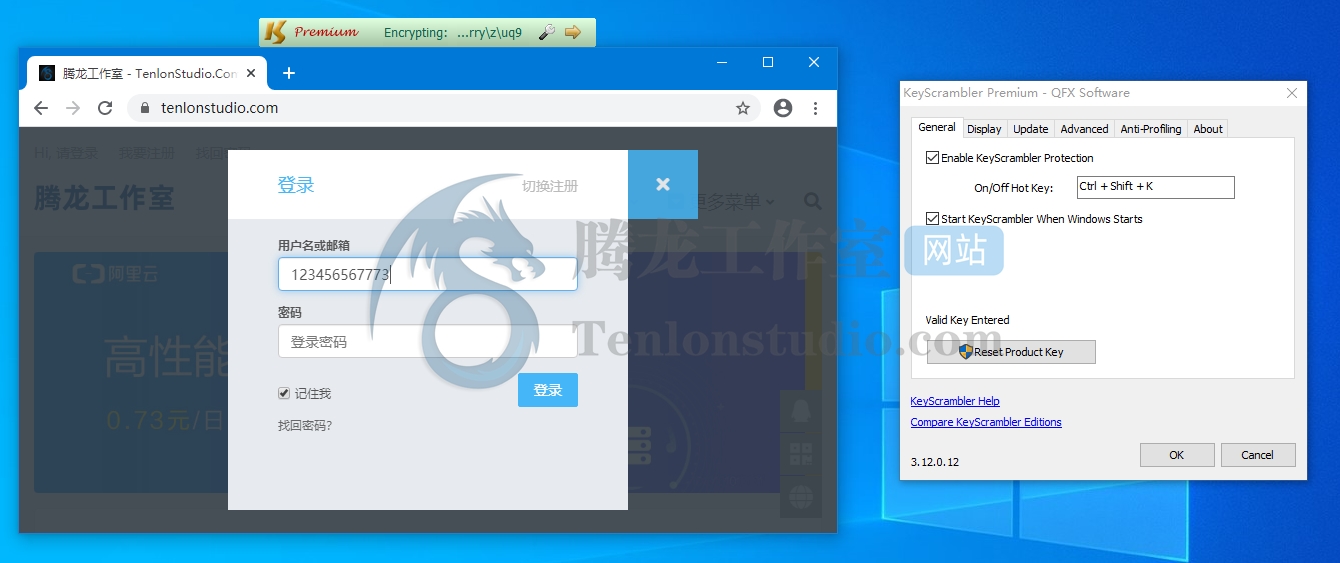Toggle Start KeyScrambler When Windows Starts

(x=933, y=219)
